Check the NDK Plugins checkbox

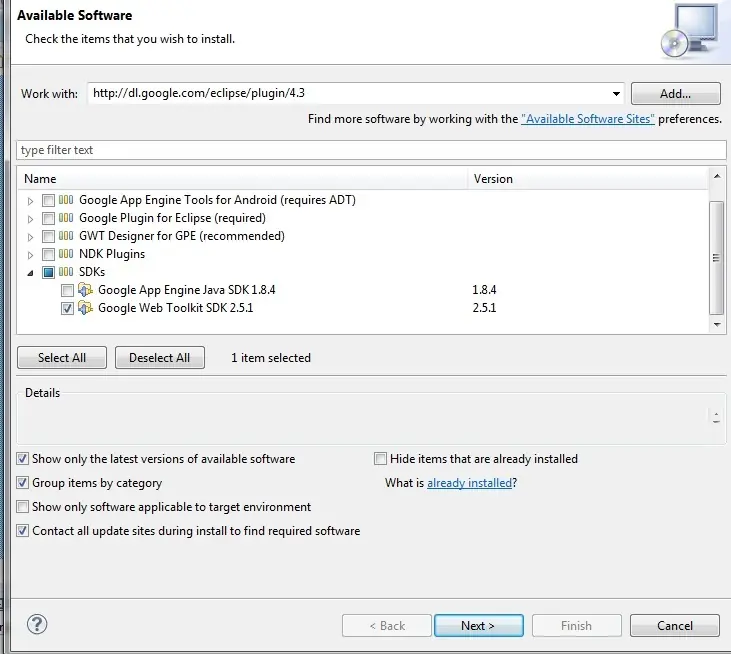click(x=48, y=254)
